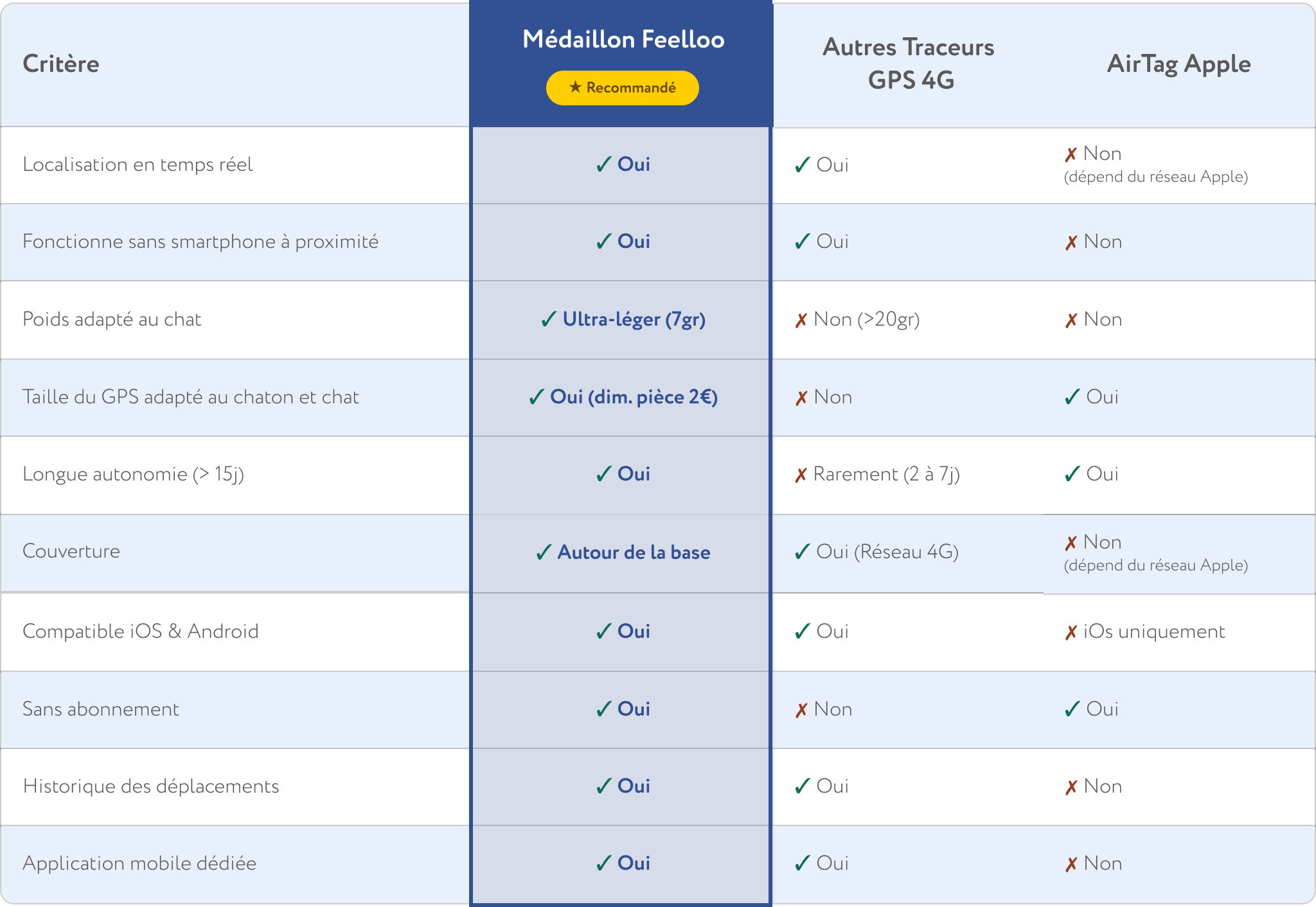
Task: Click checkmark by Oui (dim. pièce 2€)
Action: 537,397
